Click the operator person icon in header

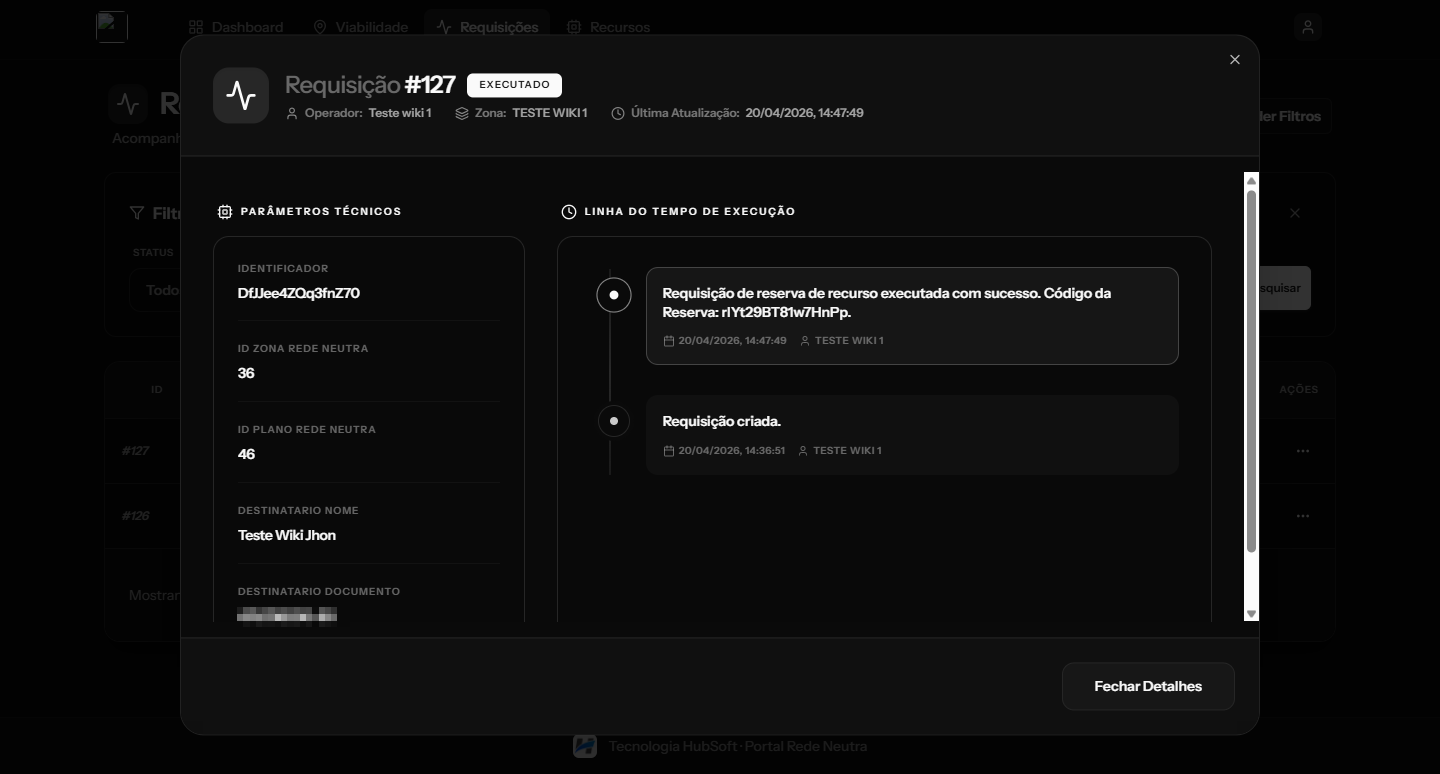coord(292,114)
